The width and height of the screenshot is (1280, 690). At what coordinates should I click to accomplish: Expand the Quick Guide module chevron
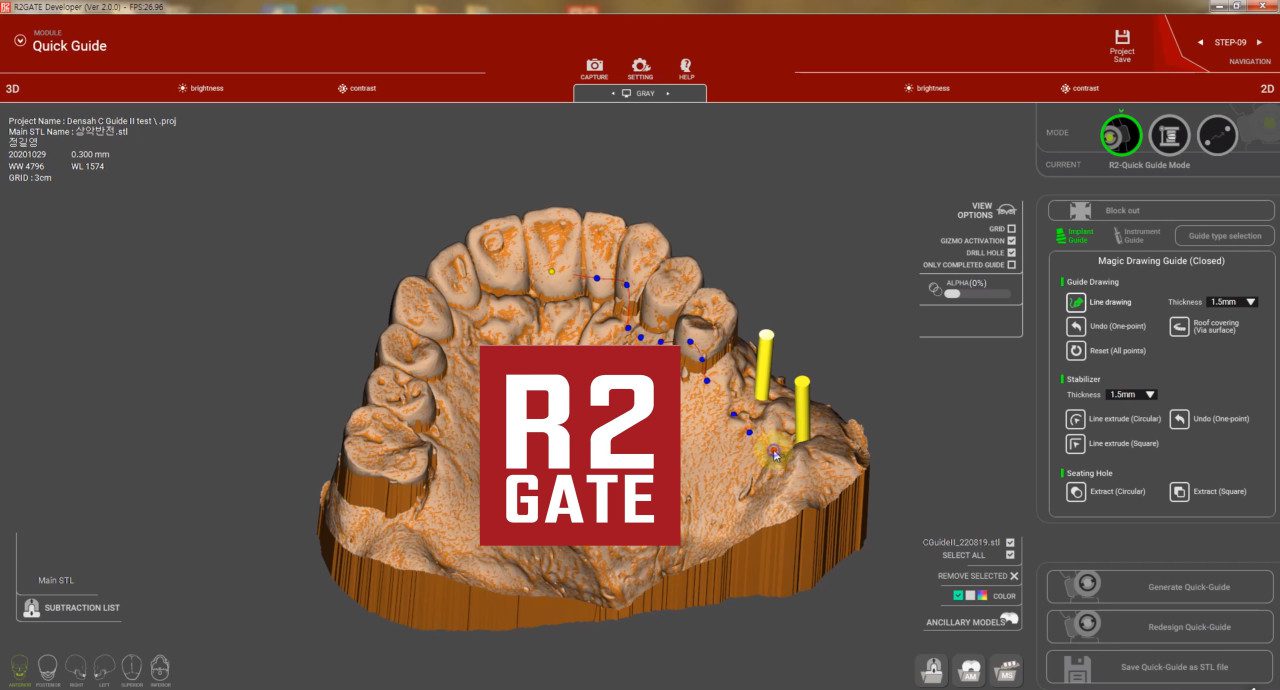click(20, 41)
